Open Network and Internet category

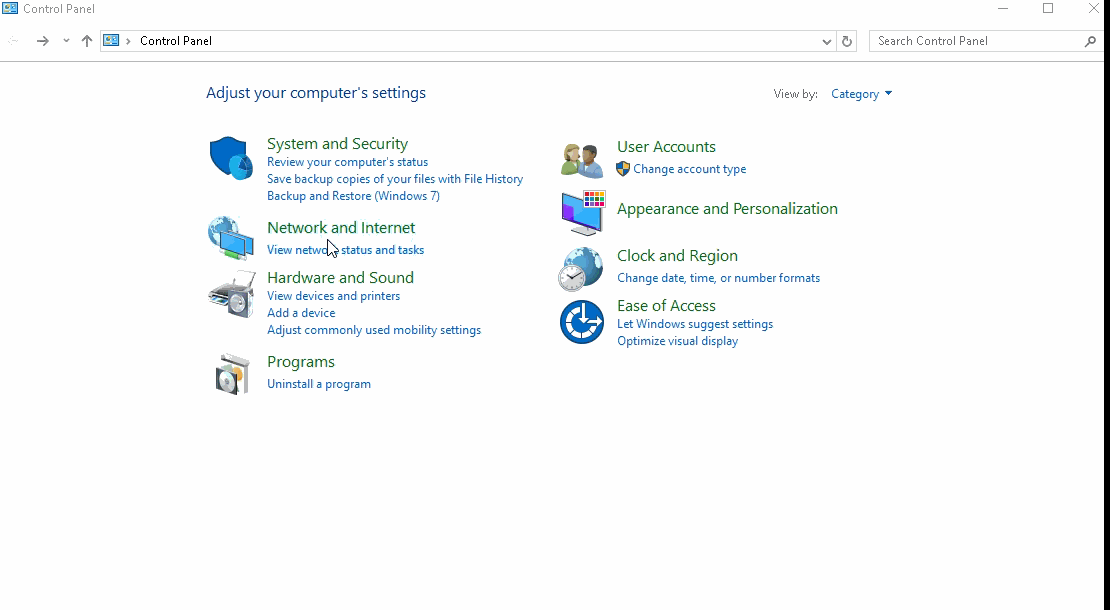341,228
